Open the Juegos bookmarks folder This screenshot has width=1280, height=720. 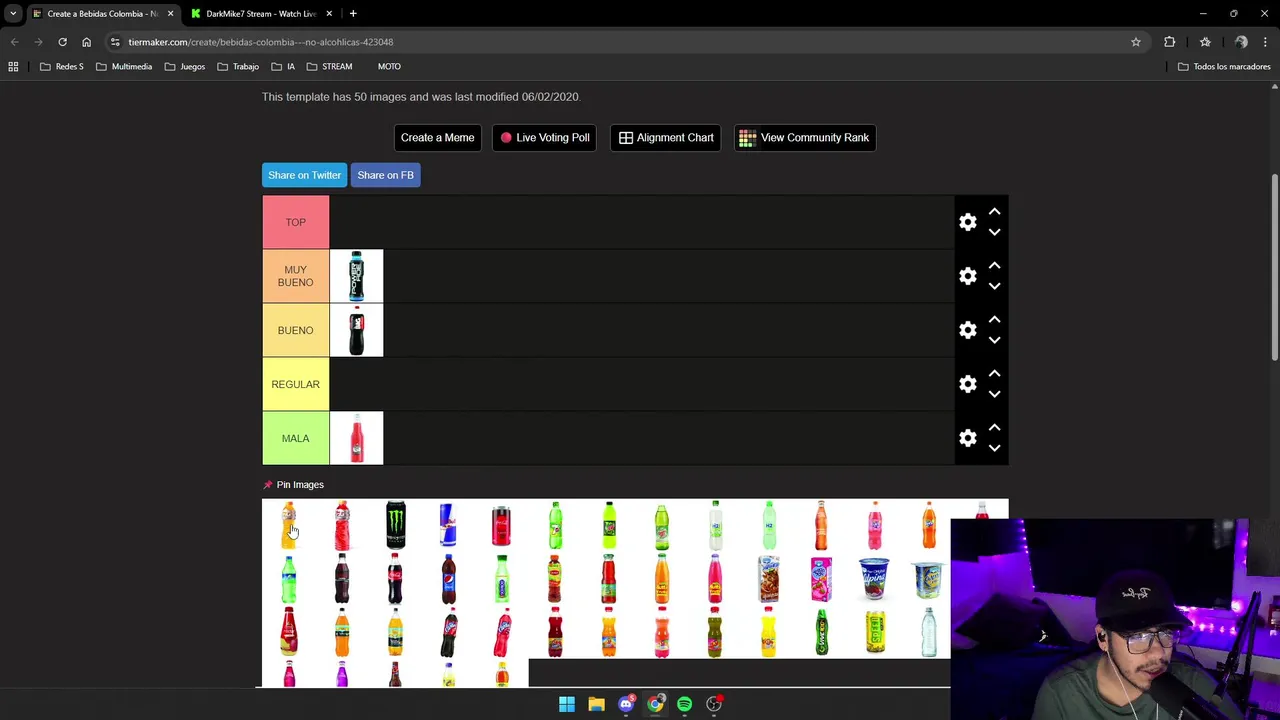pyautogui.click(x=185, y=66)
